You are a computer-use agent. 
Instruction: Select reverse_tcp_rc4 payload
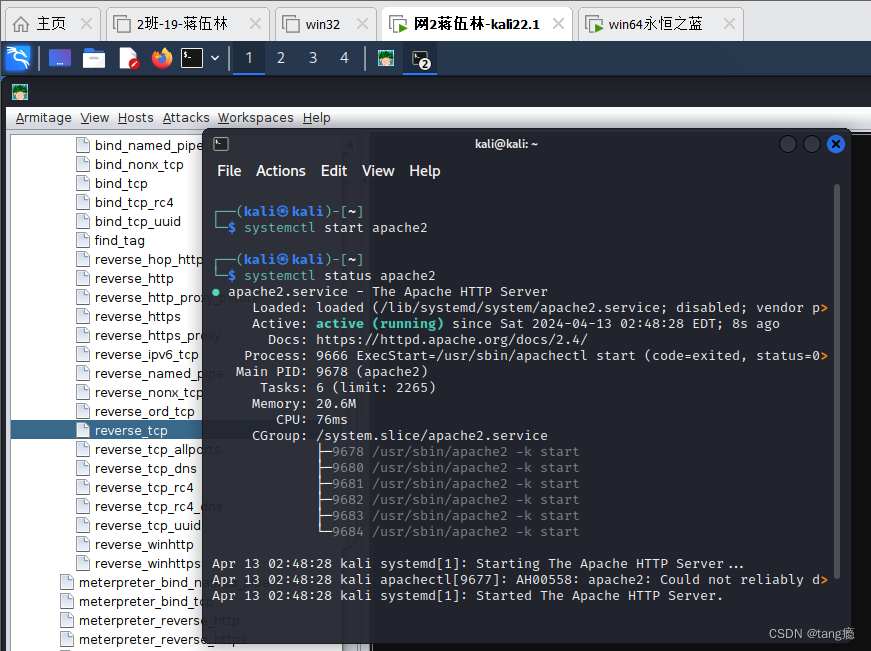point(144,488)
